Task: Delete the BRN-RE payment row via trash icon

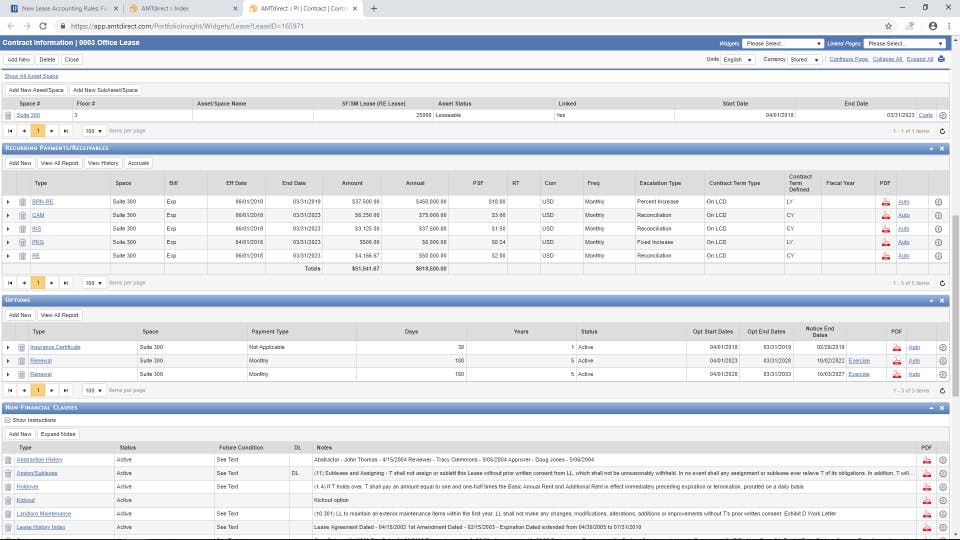Action: pos(22,200)
